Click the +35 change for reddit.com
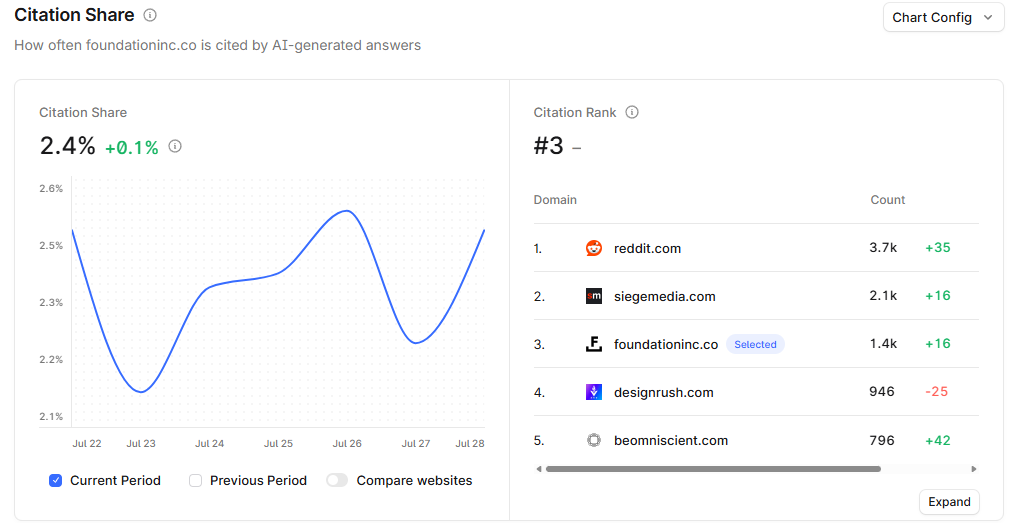 click(x=938, y=247)
